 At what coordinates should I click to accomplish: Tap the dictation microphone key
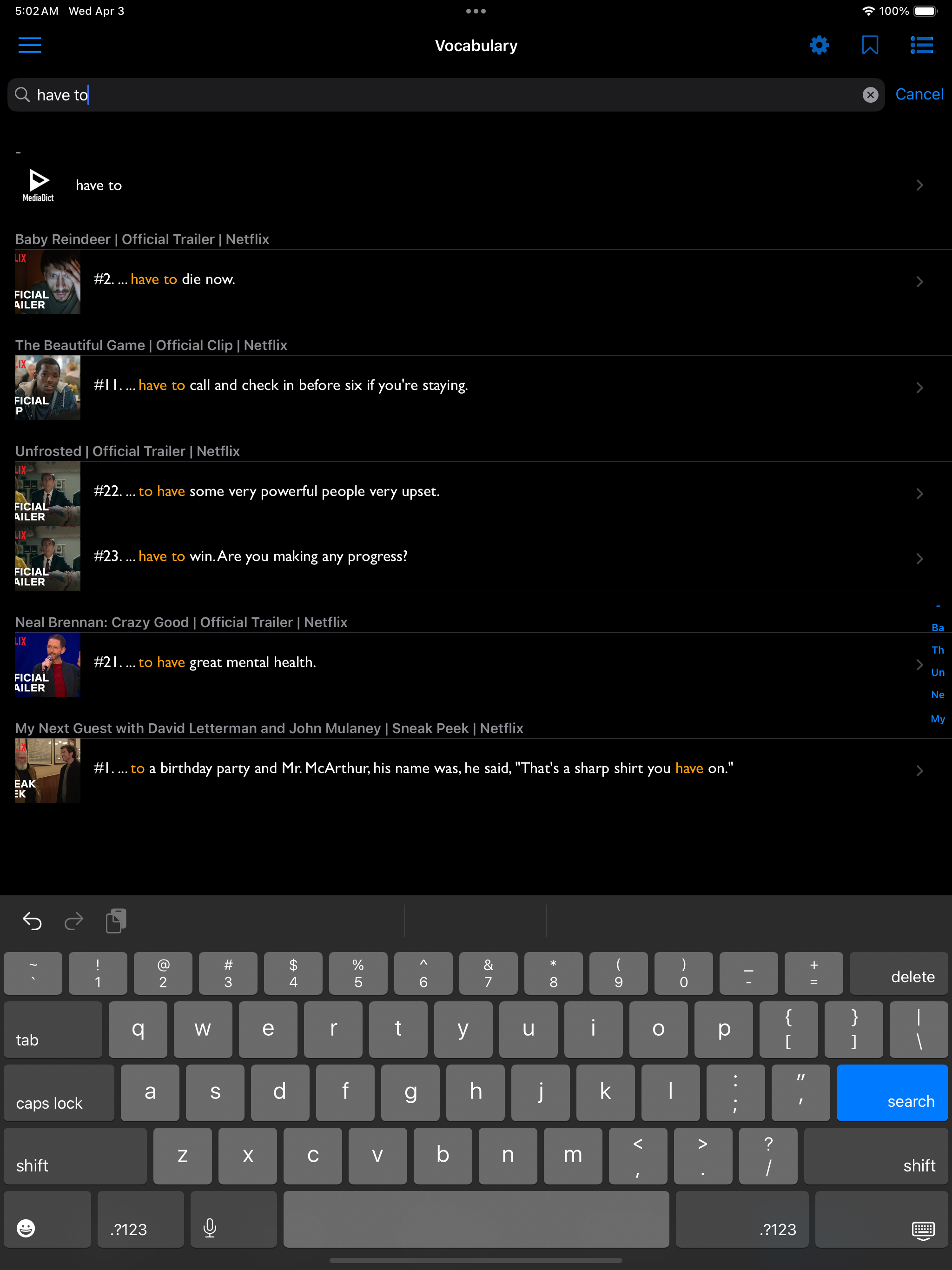click(x=234, y=1219)
